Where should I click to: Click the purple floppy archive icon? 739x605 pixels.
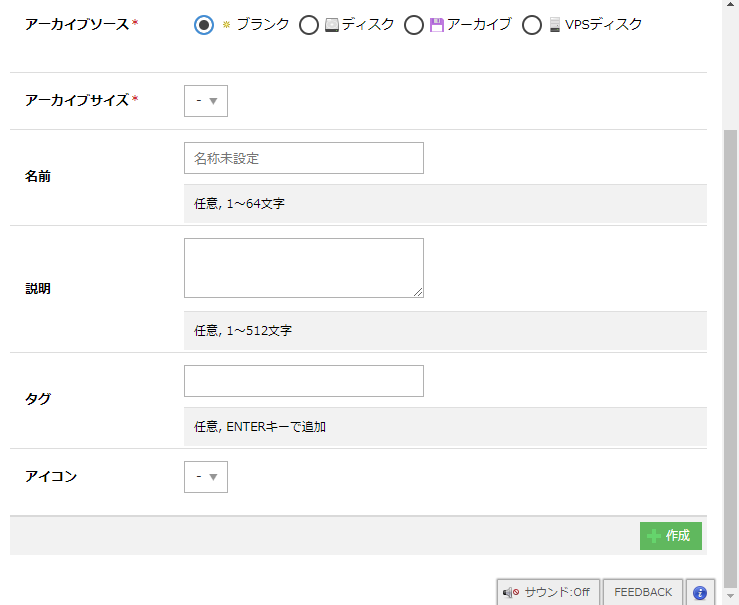[437, 25]
